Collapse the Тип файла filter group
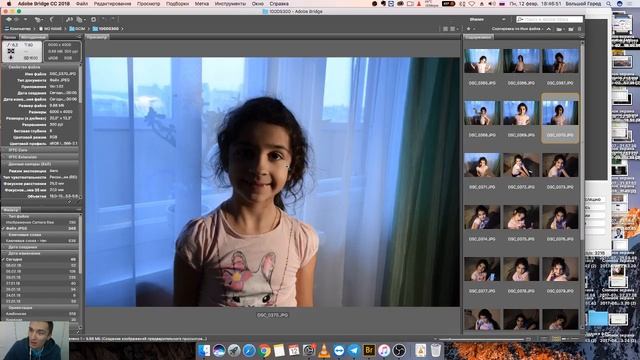 [x=41, y=216]
